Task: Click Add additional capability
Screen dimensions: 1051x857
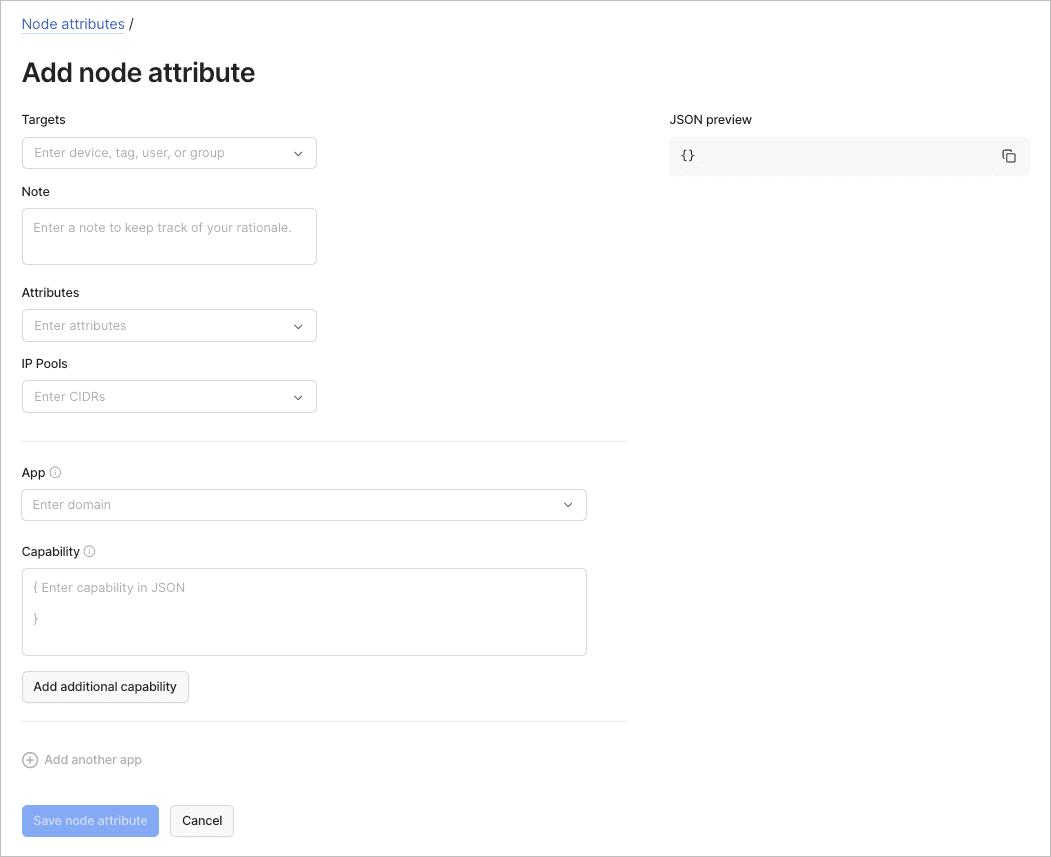Action: click(105, 687)
